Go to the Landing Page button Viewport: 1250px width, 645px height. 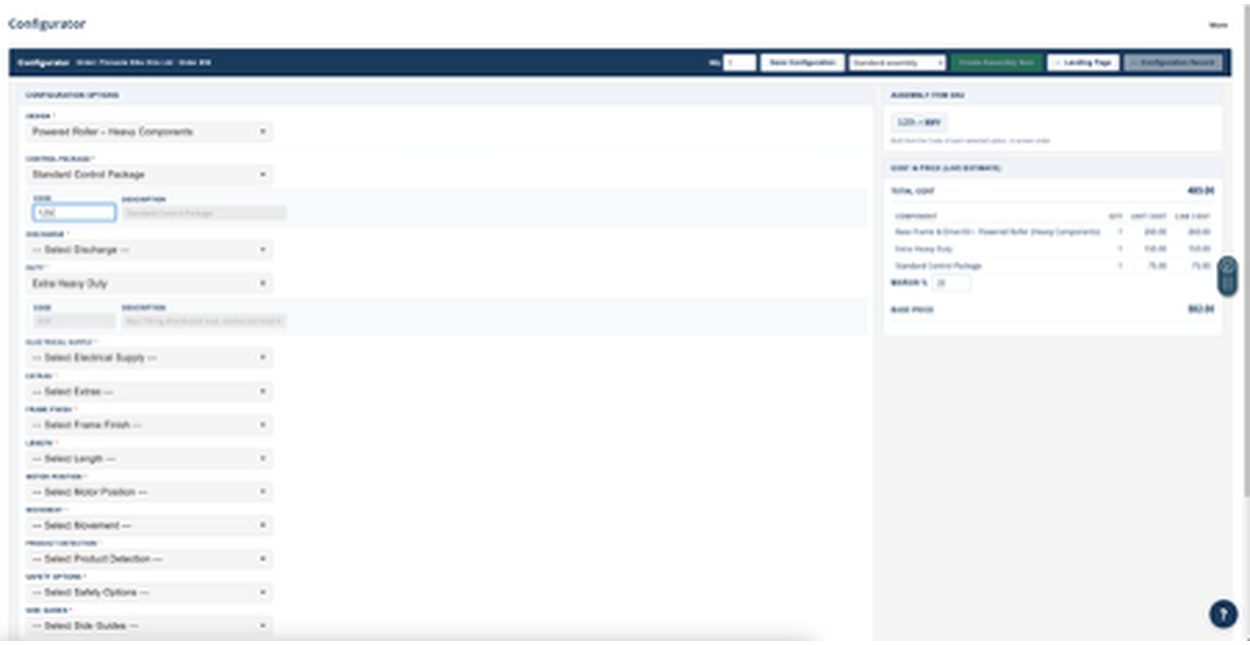coord(1083,62)
